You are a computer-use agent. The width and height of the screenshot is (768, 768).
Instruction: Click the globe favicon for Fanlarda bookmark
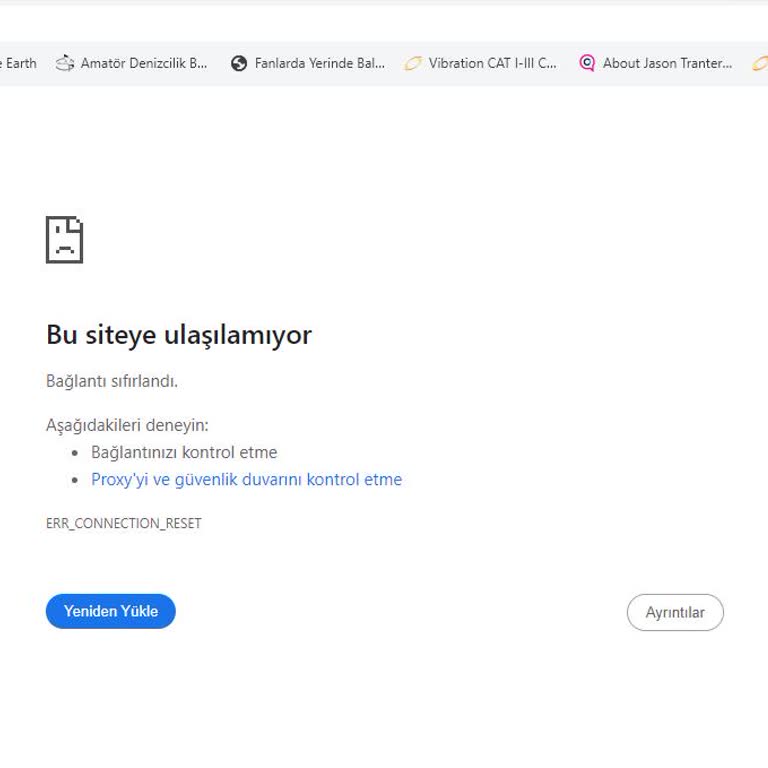pos(239,63)
